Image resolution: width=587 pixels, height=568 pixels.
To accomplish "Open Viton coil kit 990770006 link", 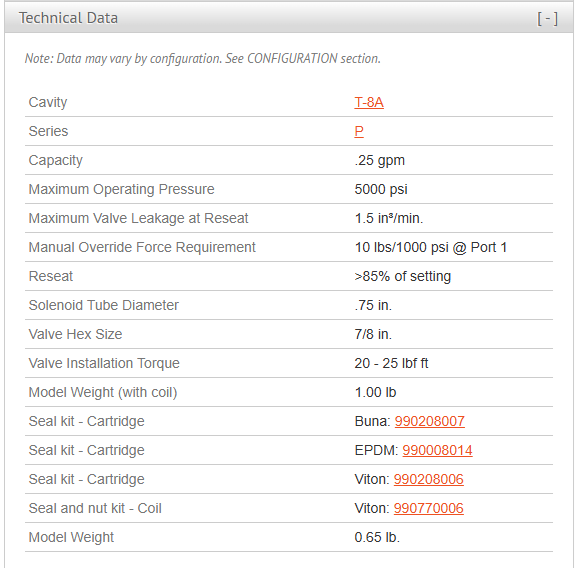I will [429, 508].
